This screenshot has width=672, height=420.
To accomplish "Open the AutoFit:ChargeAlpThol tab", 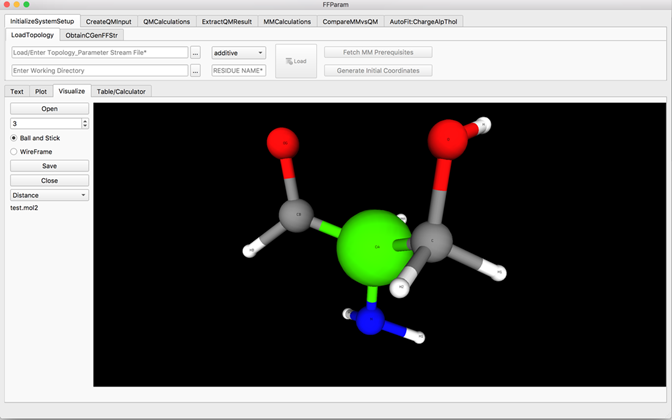I will 423,21.
